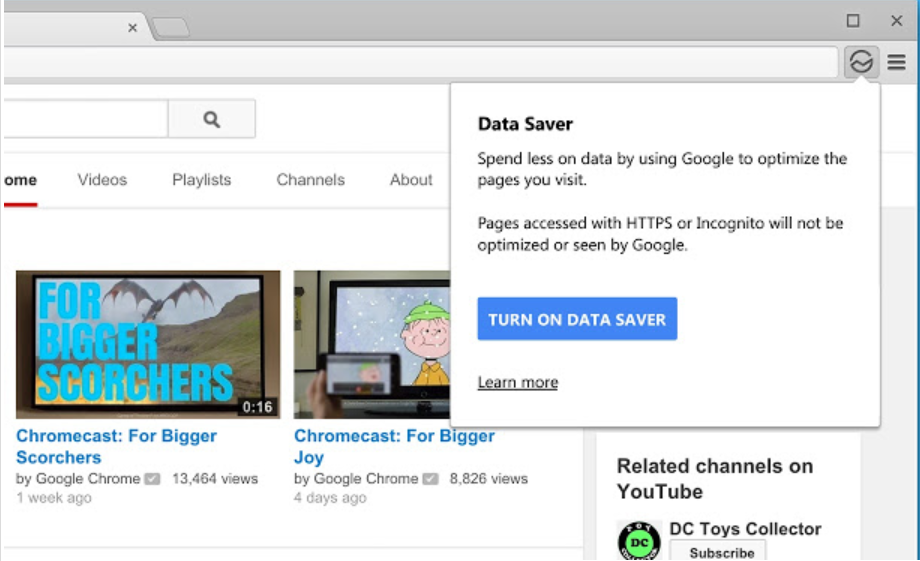This screenshot has height=561, width=920.
Task: Open DC Toys Collector channel name
Action: tap(745, 529)
